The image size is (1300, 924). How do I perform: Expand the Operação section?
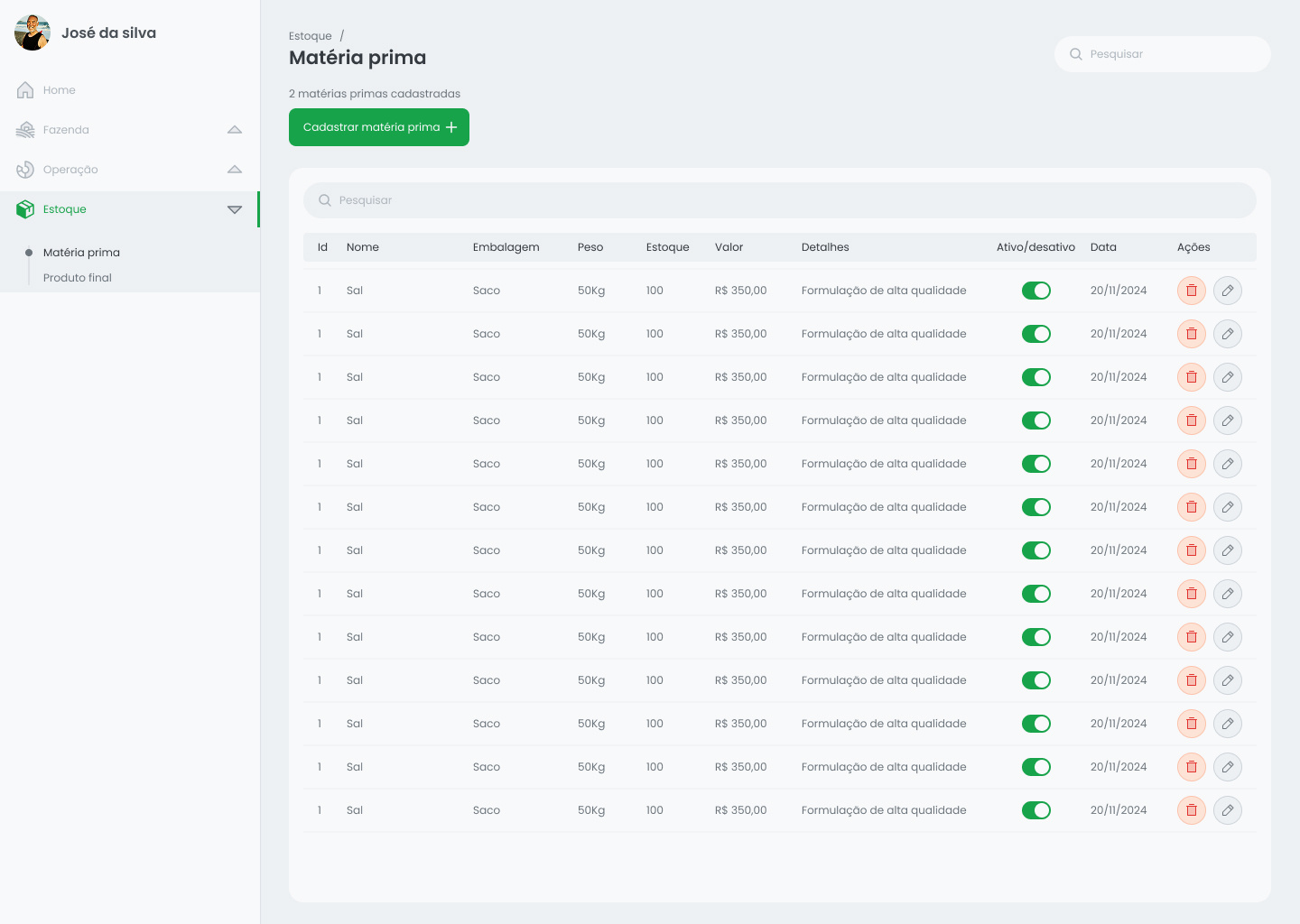(235, 169)
